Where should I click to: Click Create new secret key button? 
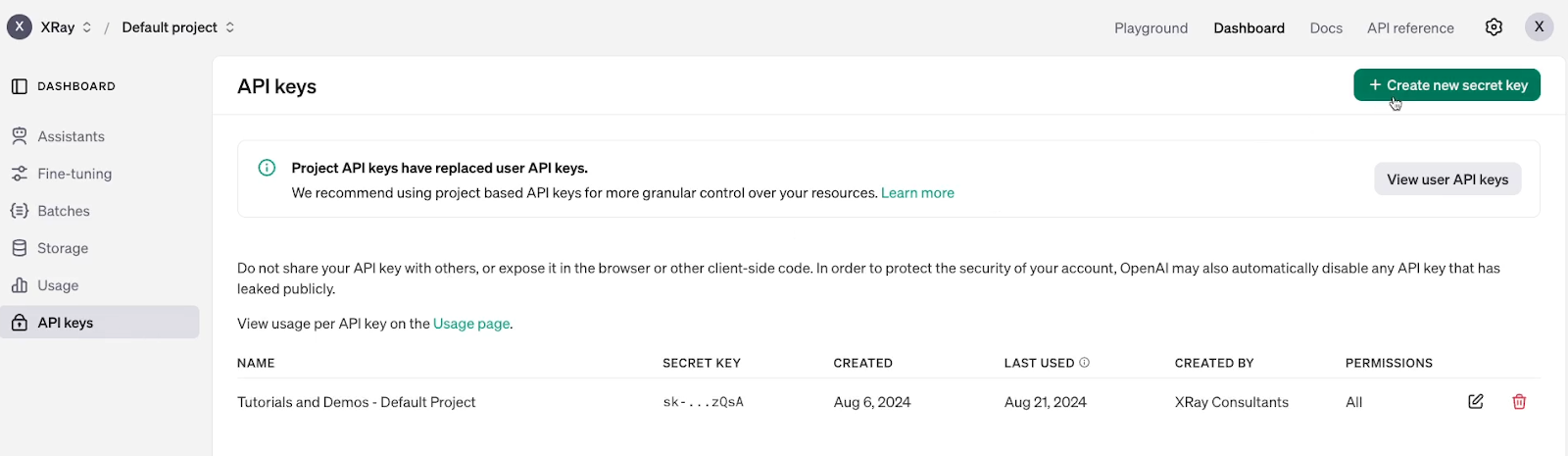(1447, 85)
